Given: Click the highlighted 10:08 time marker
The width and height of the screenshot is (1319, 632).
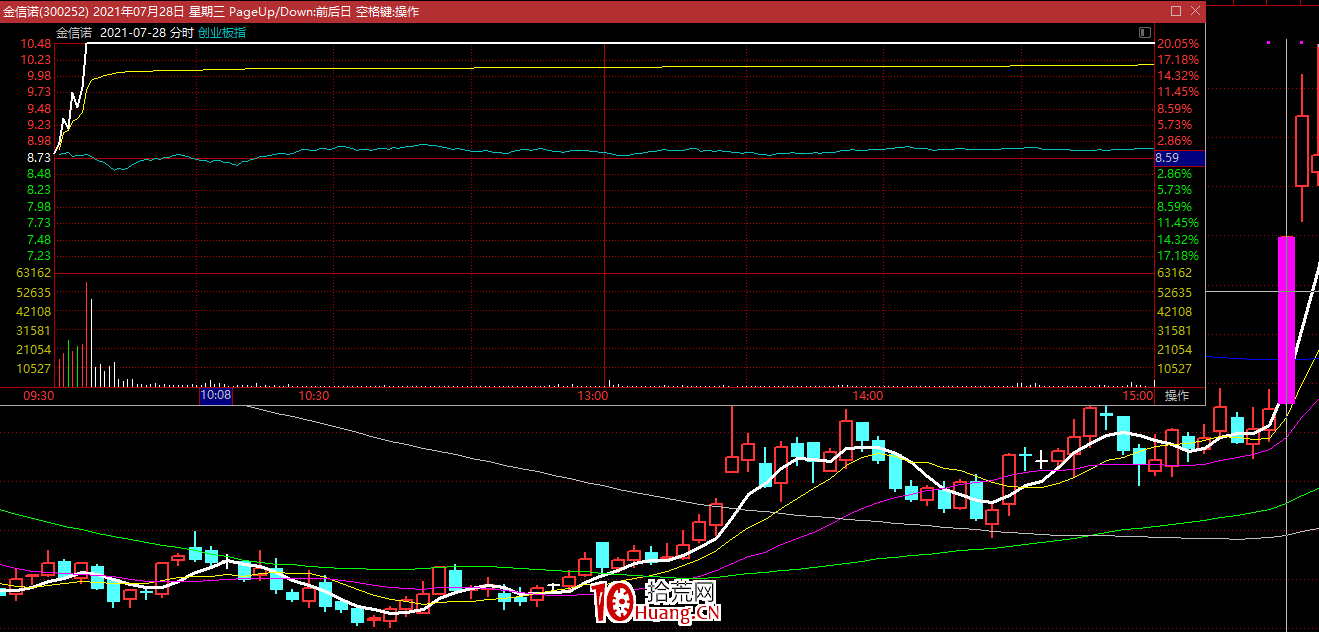Looking at the screenshot, I should [216, 395].
